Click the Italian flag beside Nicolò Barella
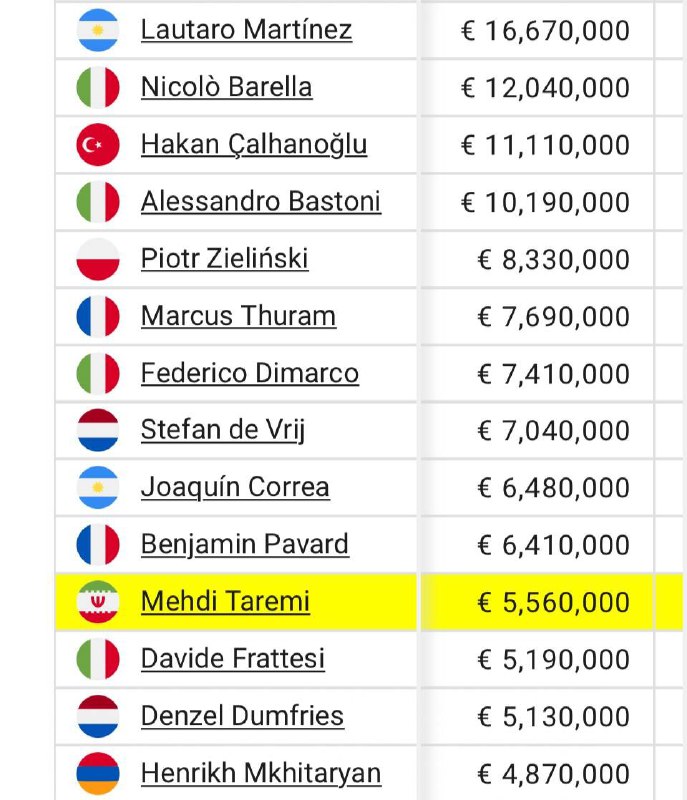The height and width of the screenshot is (800, 687). pos(98,87)
